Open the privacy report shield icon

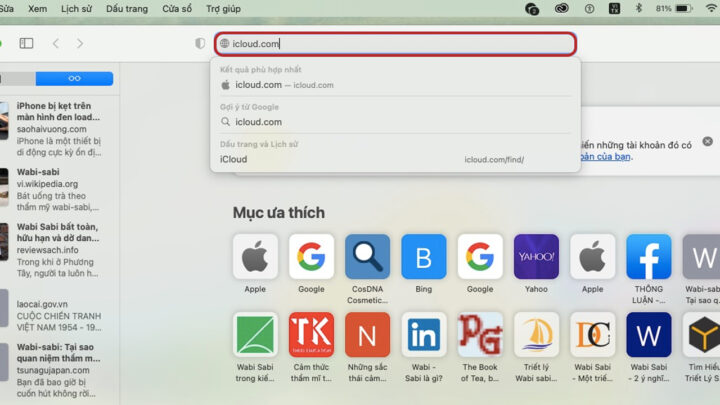click(x=200, y=43)
